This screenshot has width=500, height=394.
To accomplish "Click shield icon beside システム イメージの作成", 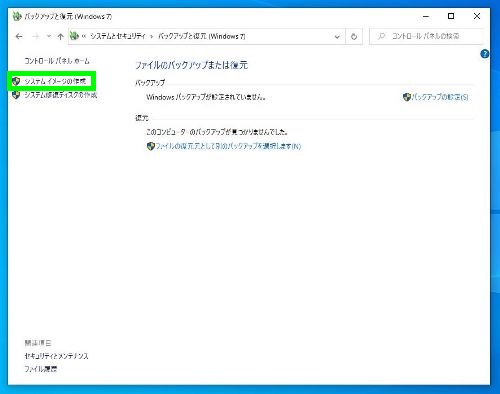I will pos(16,81).
